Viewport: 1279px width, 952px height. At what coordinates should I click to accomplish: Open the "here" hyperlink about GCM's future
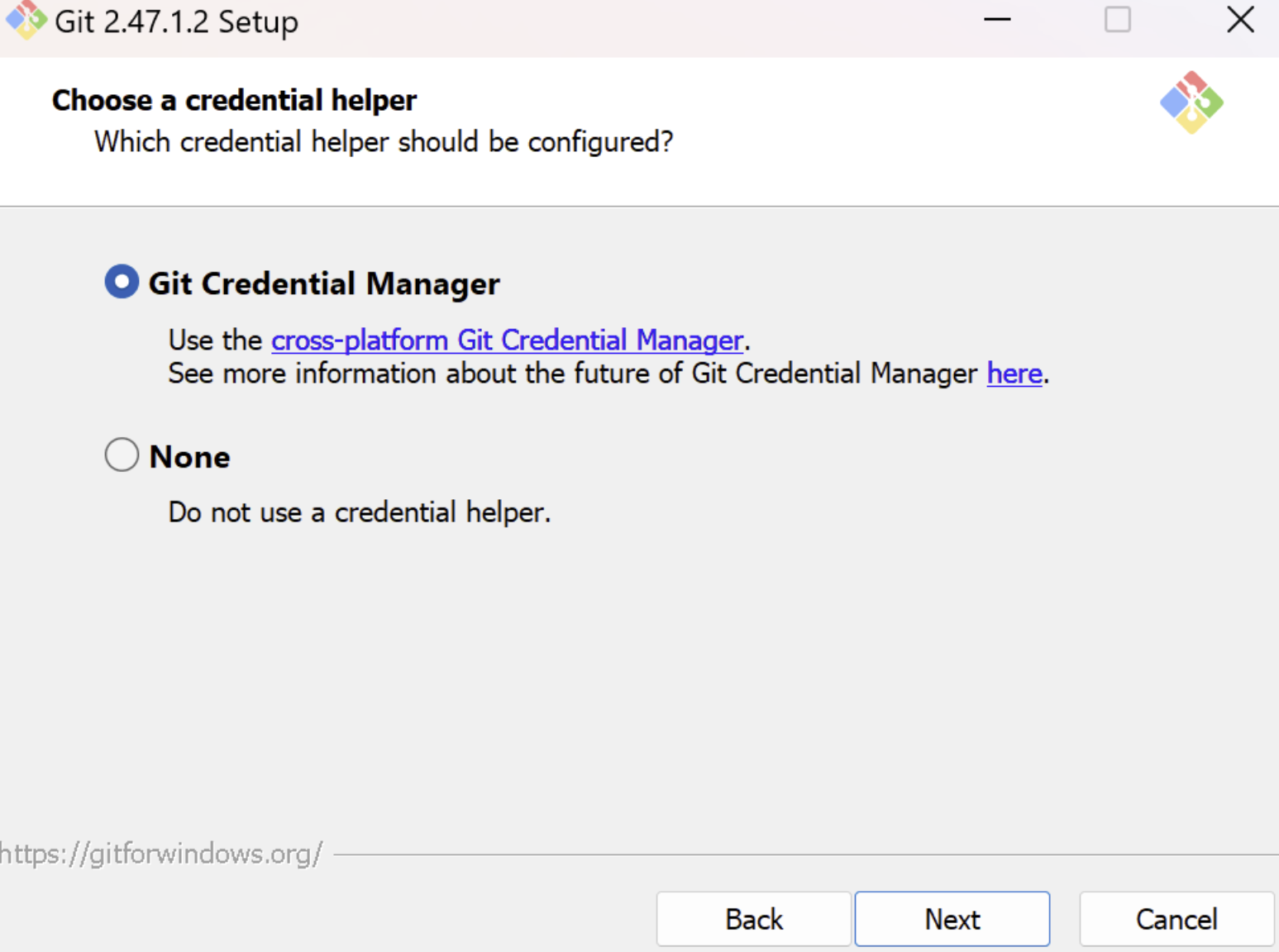click(1014, 374)
